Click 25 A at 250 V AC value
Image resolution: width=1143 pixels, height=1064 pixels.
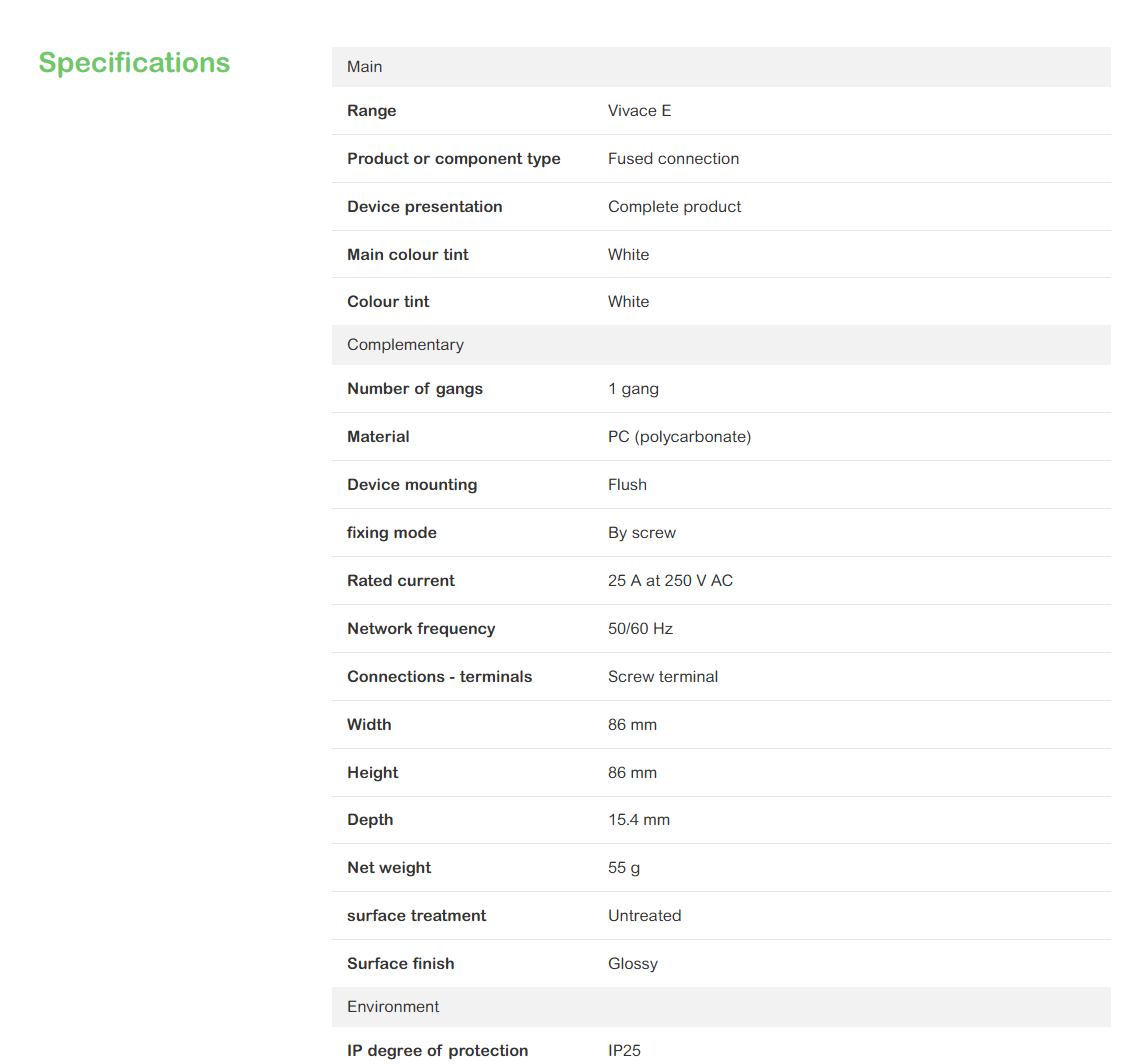670,581
